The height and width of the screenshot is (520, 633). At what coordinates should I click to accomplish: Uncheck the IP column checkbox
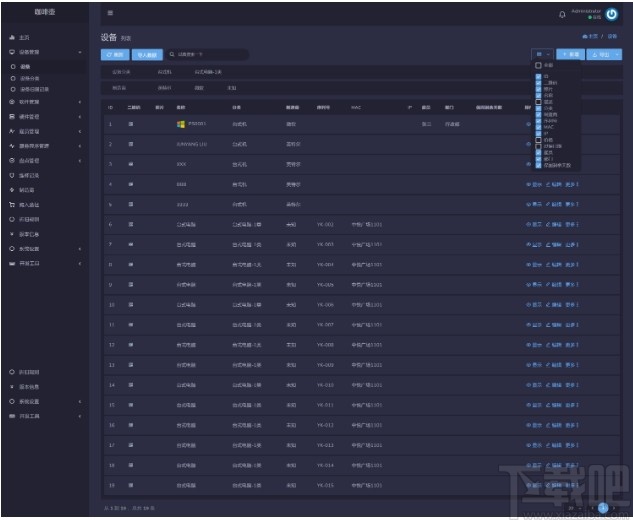[538, 133]
